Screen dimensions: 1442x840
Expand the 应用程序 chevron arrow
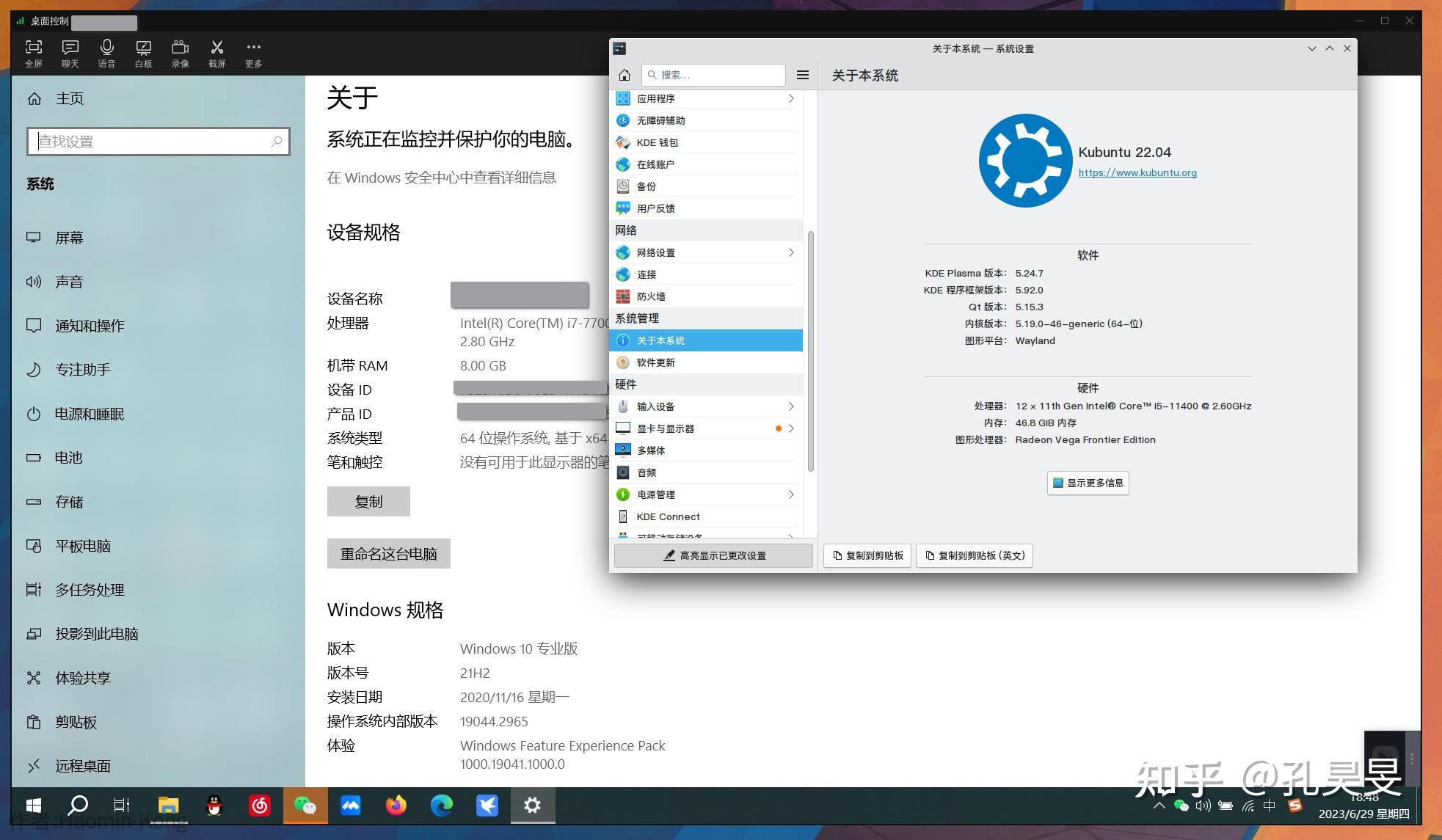point(790,98)
